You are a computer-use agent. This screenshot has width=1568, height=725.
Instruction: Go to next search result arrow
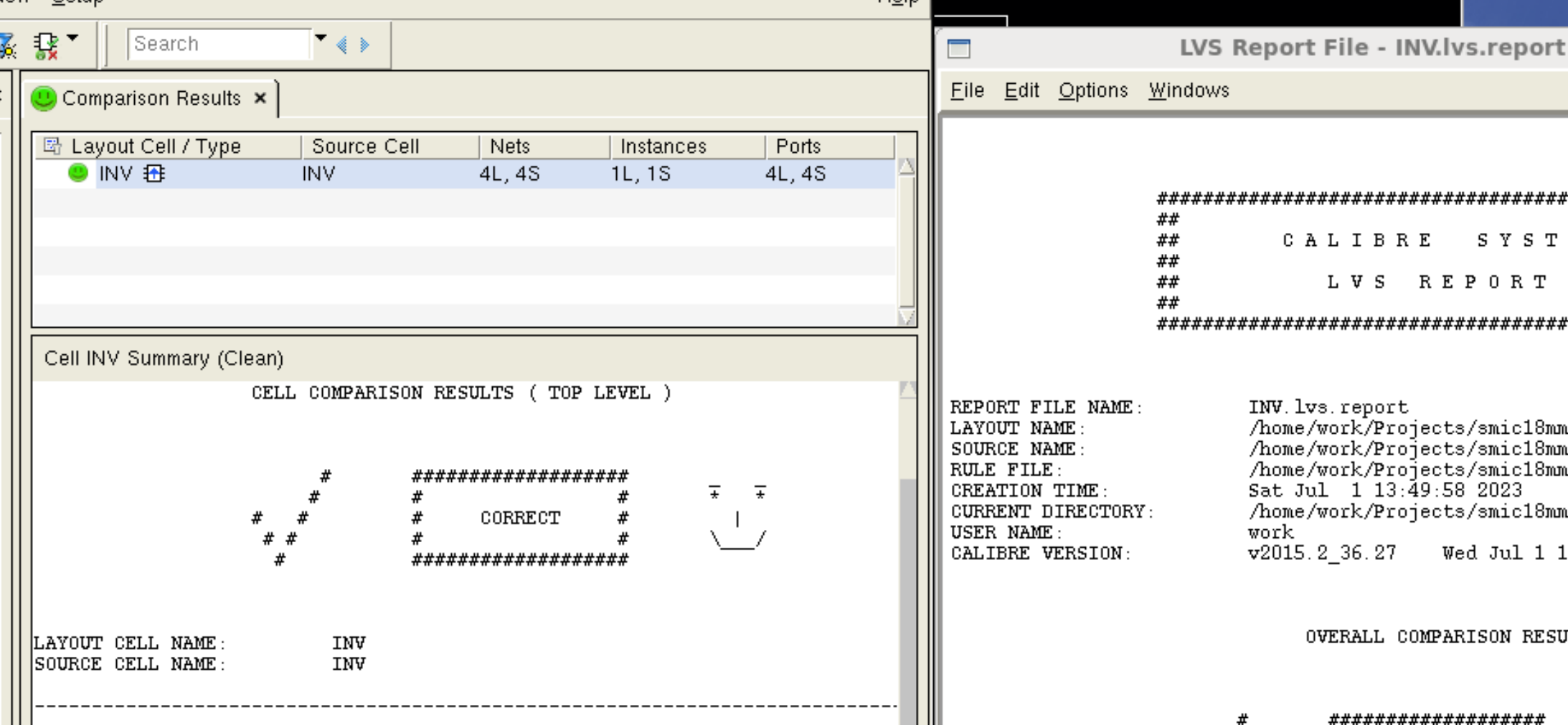pyautogui.click(x=365, y=45)
